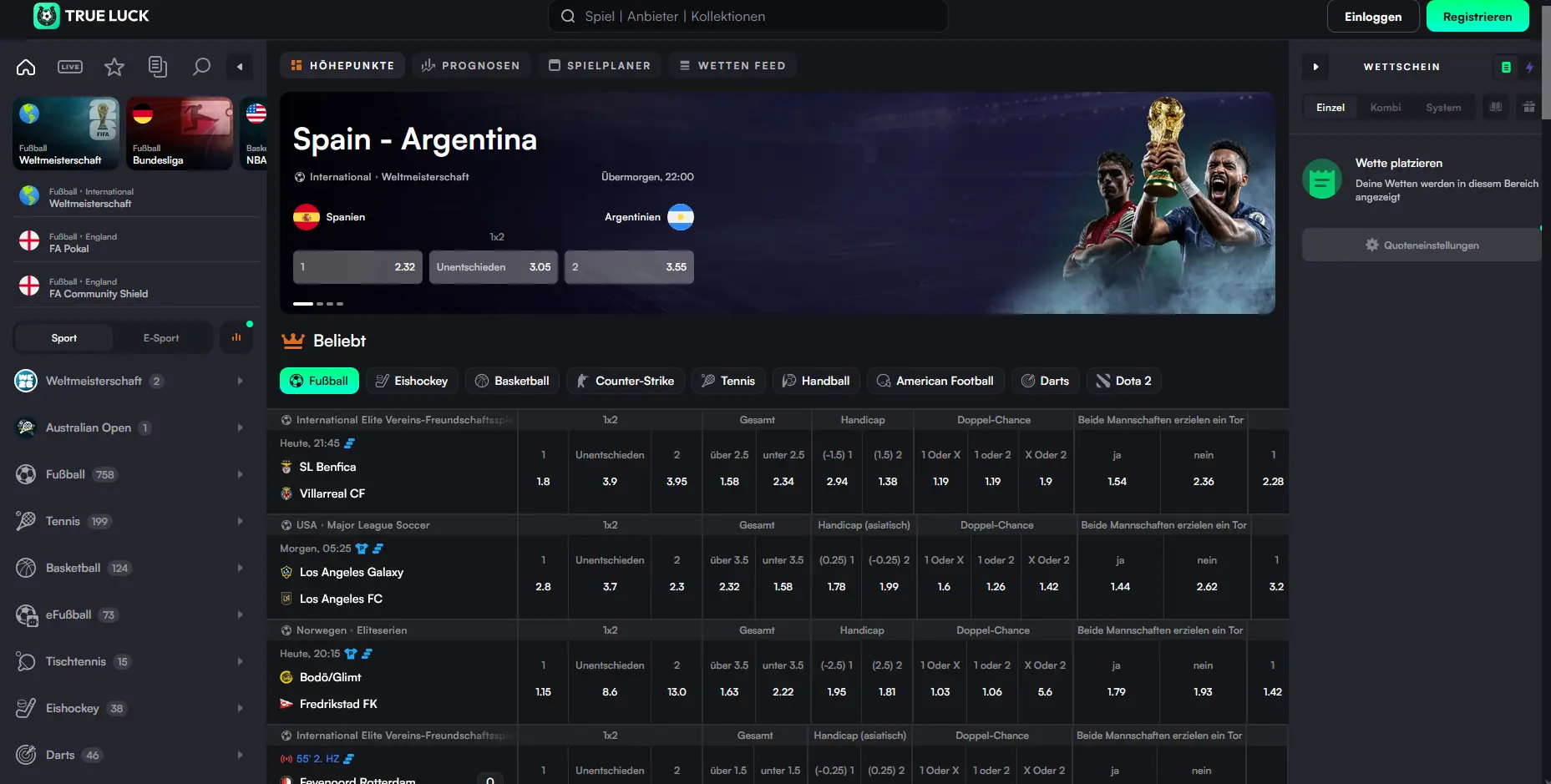Click Einloggen button
This screenshot has width=1551, height=784.
tap(1373, 16)
